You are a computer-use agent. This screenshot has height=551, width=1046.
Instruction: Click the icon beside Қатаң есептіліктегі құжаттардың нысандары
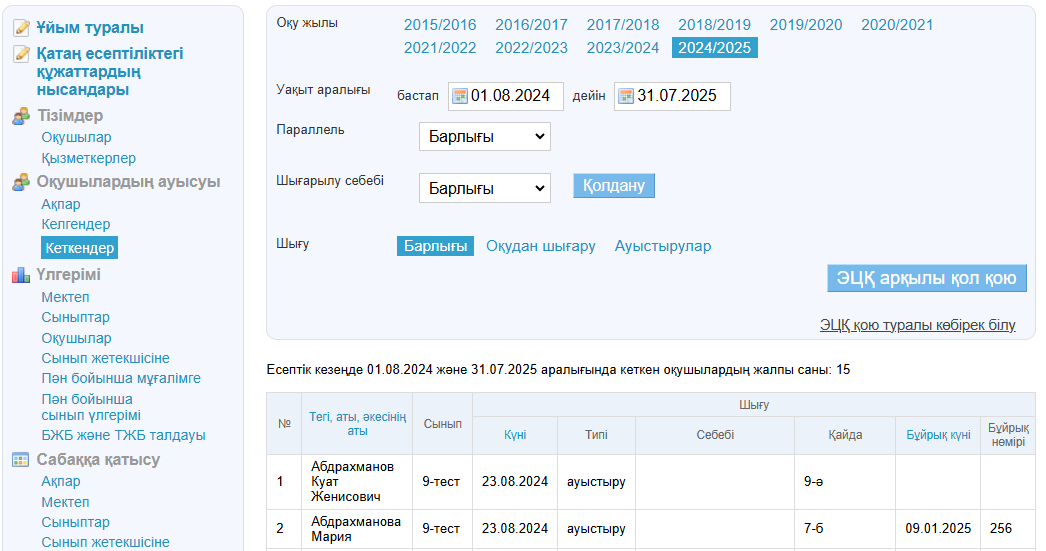click(x=21, y=54)
